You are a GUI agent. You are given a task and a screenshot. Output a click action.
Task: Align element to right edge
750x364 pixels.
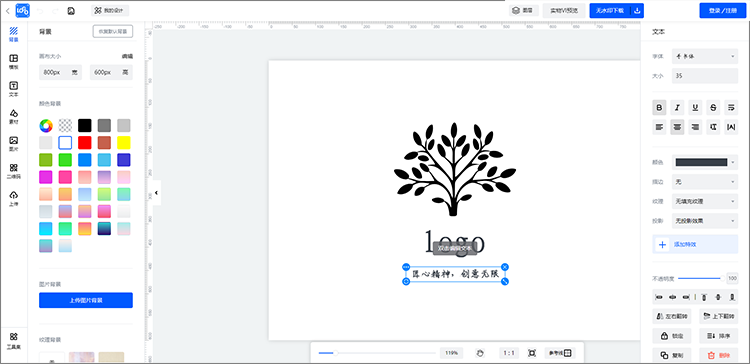coord(686,297)
